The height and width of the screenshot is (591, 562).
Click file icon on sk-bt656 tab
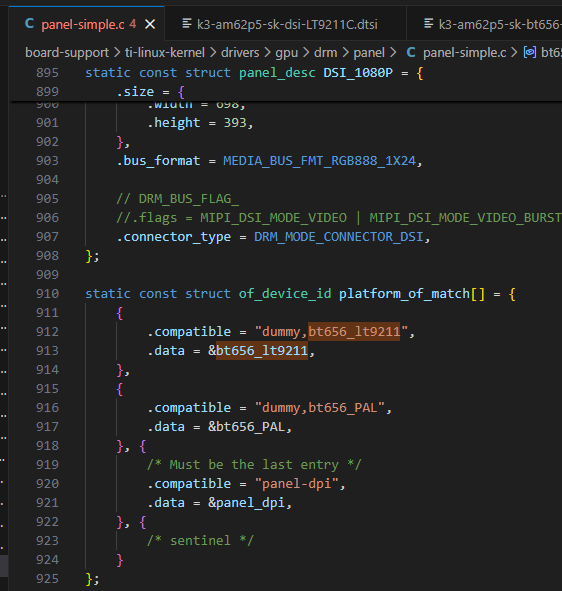pos(428,24)
